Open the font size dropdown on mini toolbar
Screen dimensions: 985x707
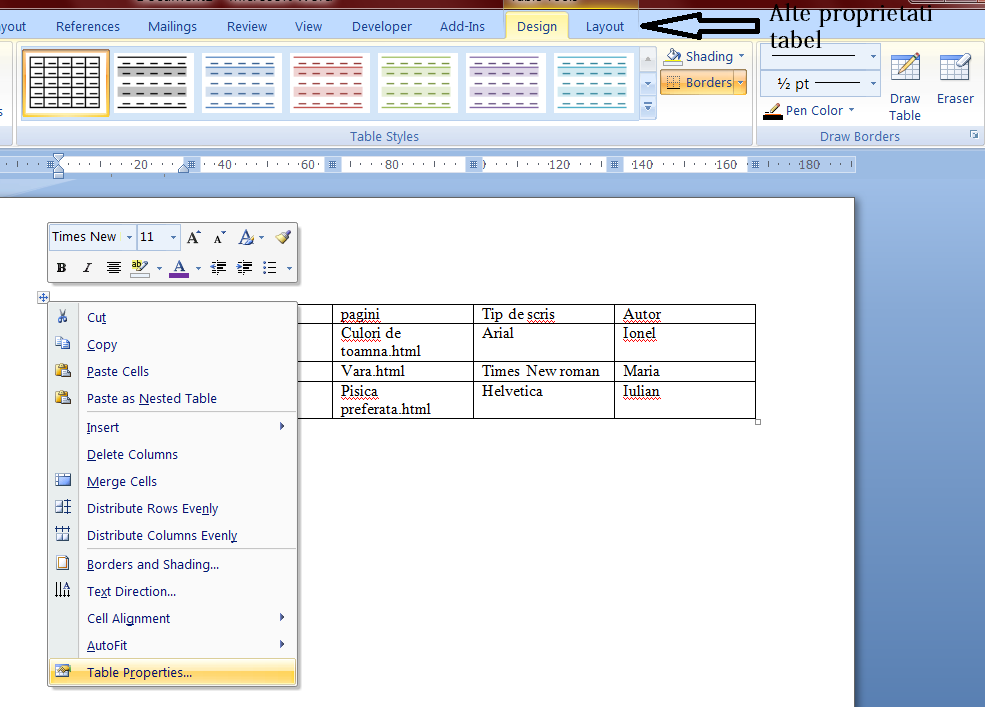click(172, 237)
